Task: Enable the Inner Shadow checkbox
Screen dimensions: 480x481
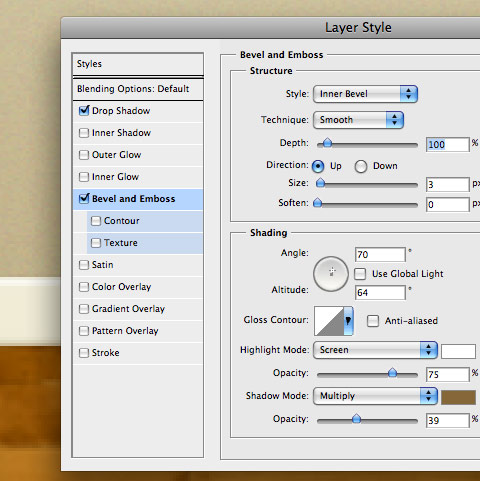Action: pos(84,133)
